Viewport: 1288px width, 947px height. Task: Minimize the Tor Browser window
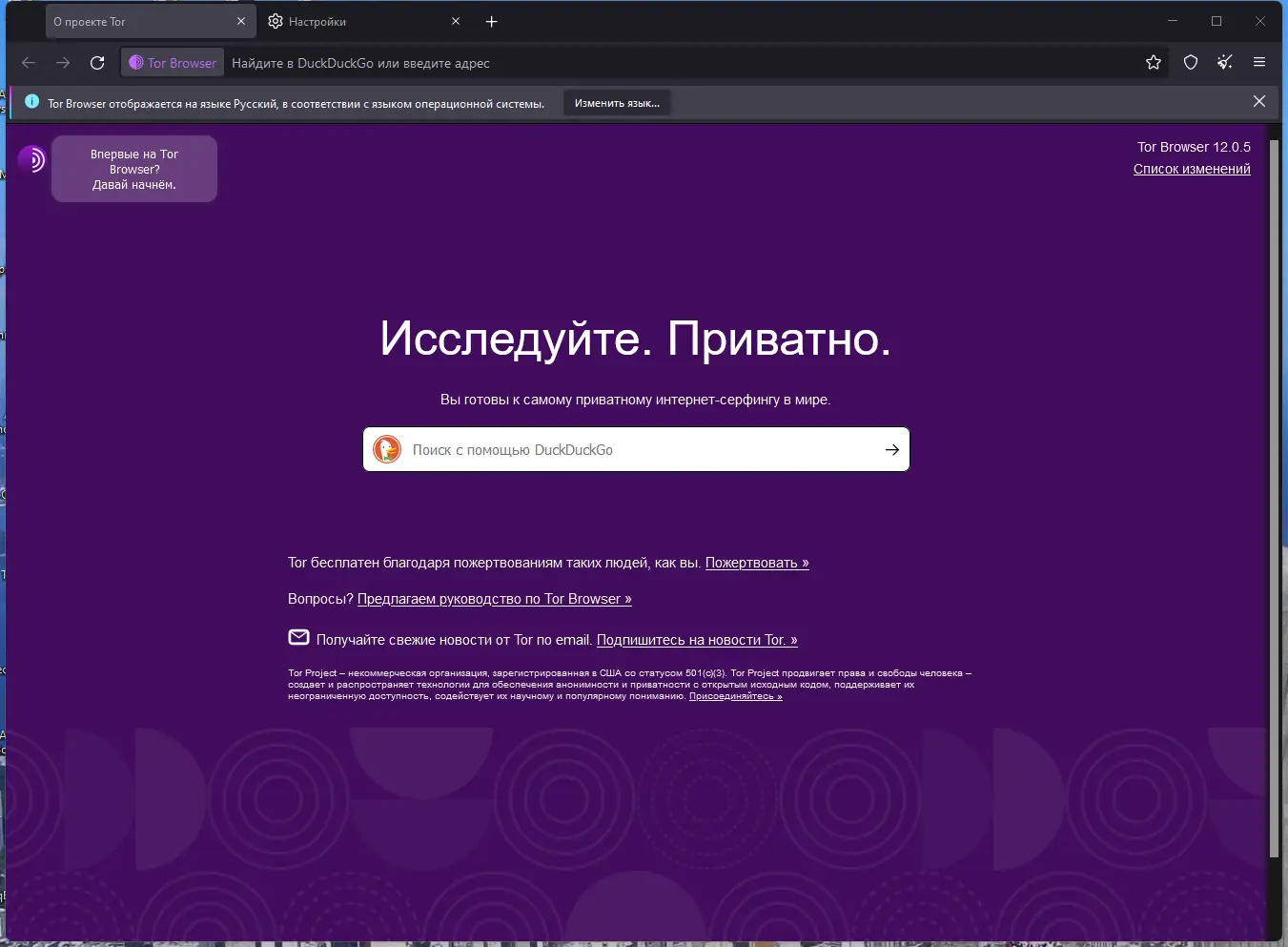1173,21
